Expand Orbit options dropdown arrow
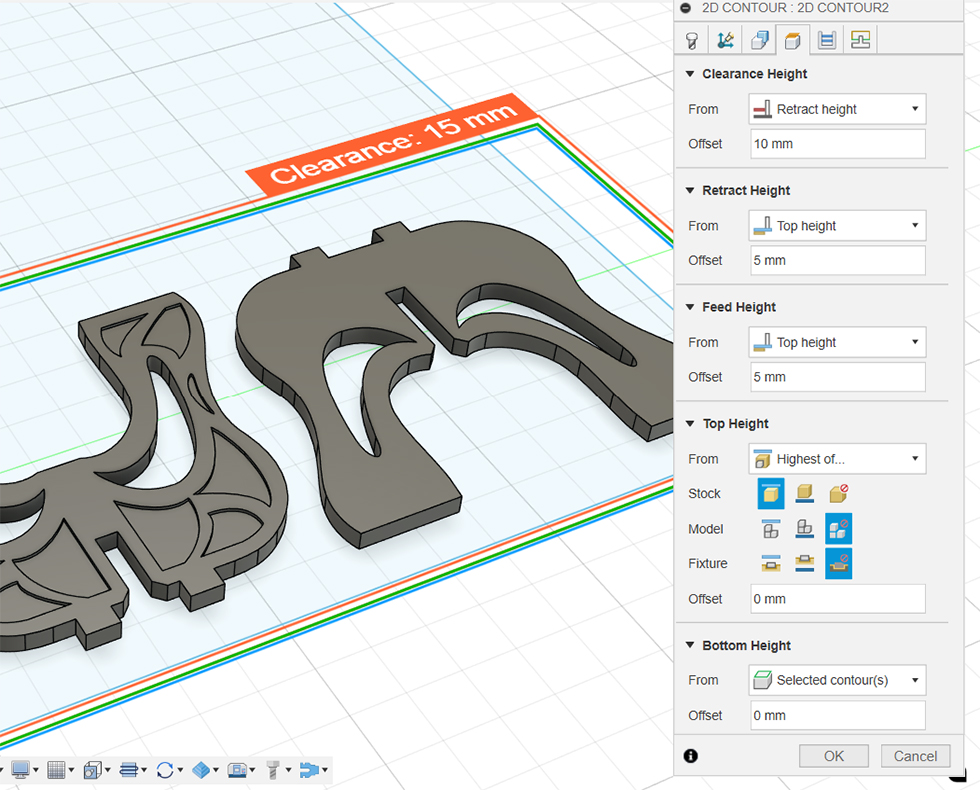 coord(180,770)
